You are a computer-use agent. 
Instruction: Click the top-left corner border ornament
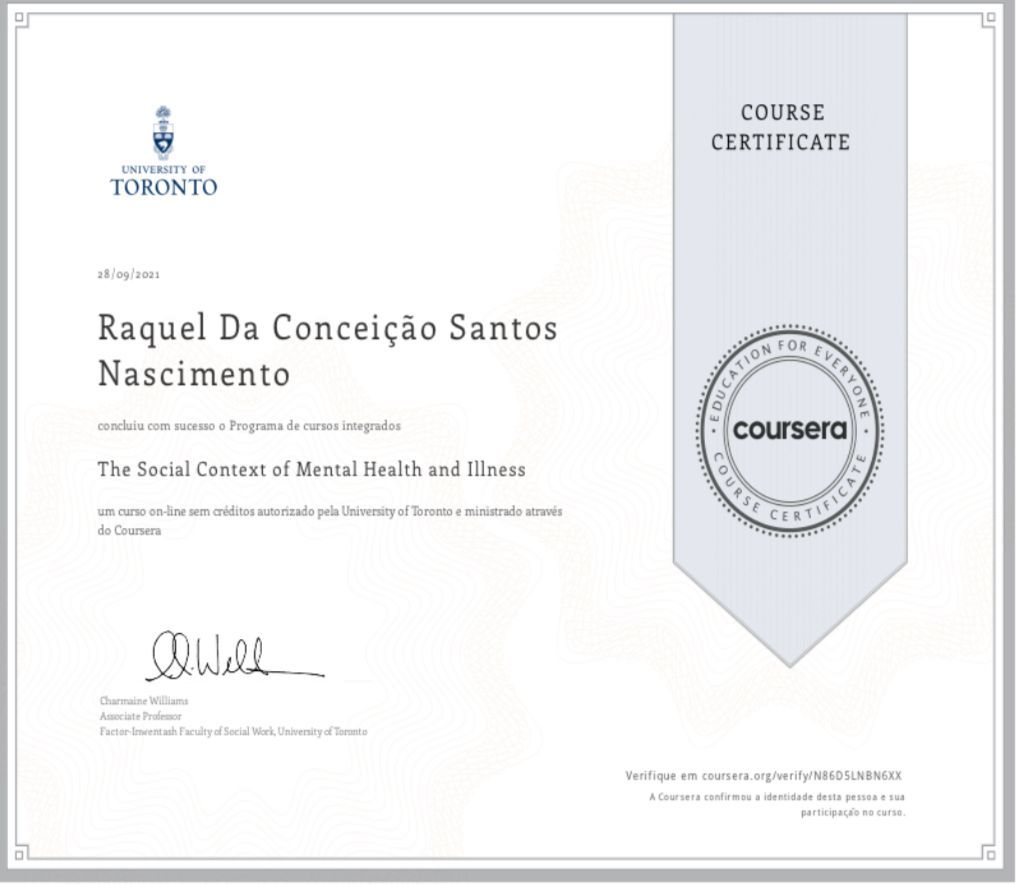tap(24, 18)
